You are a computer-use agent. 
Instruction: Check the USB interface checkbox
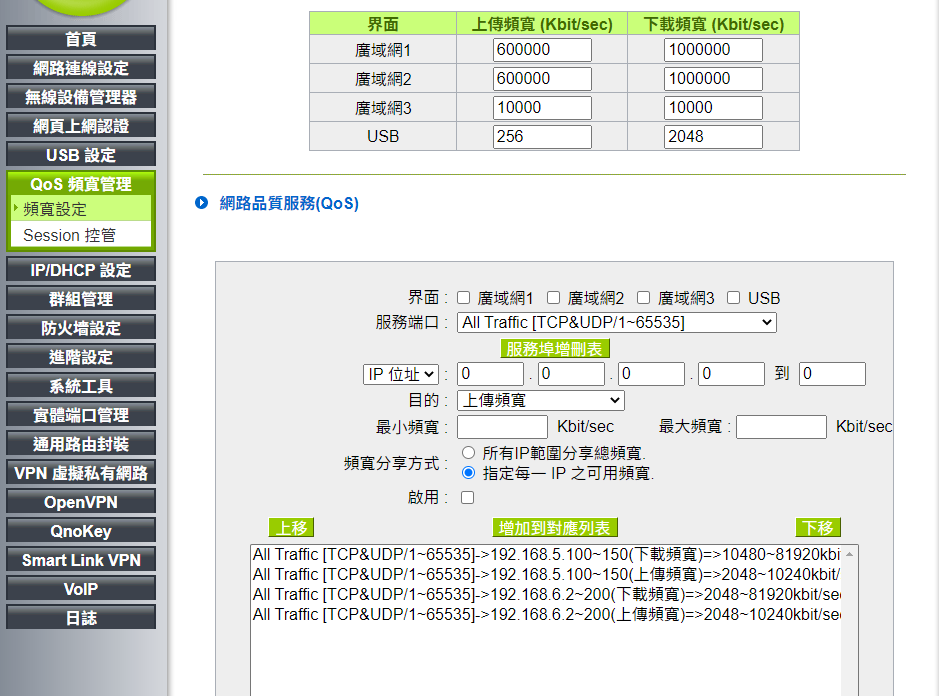point(734,297)
